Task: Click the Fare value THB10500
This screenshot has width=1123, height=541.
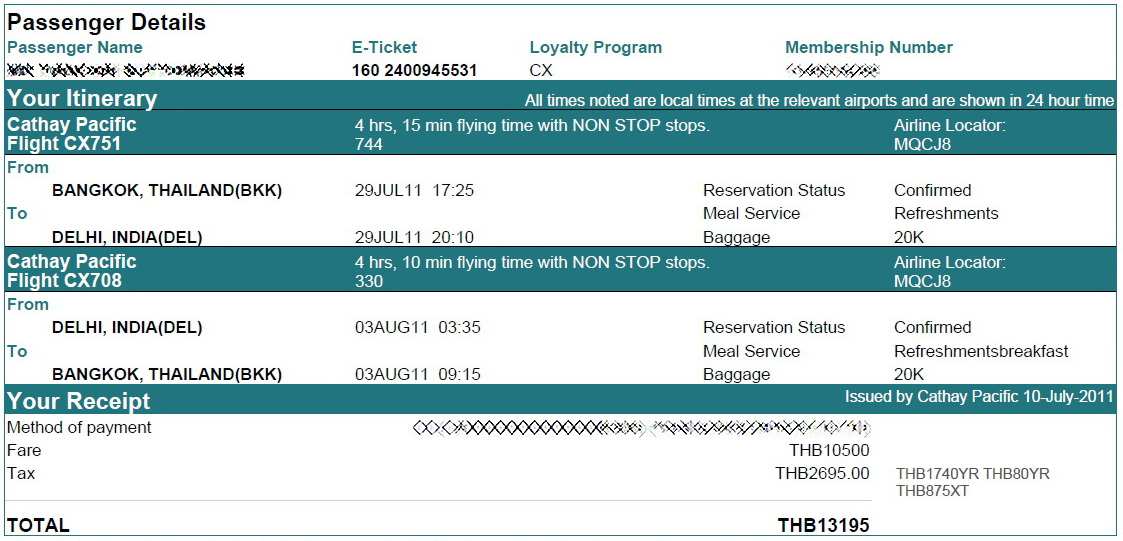Action: pyautogui.click(x=829, y=451)
